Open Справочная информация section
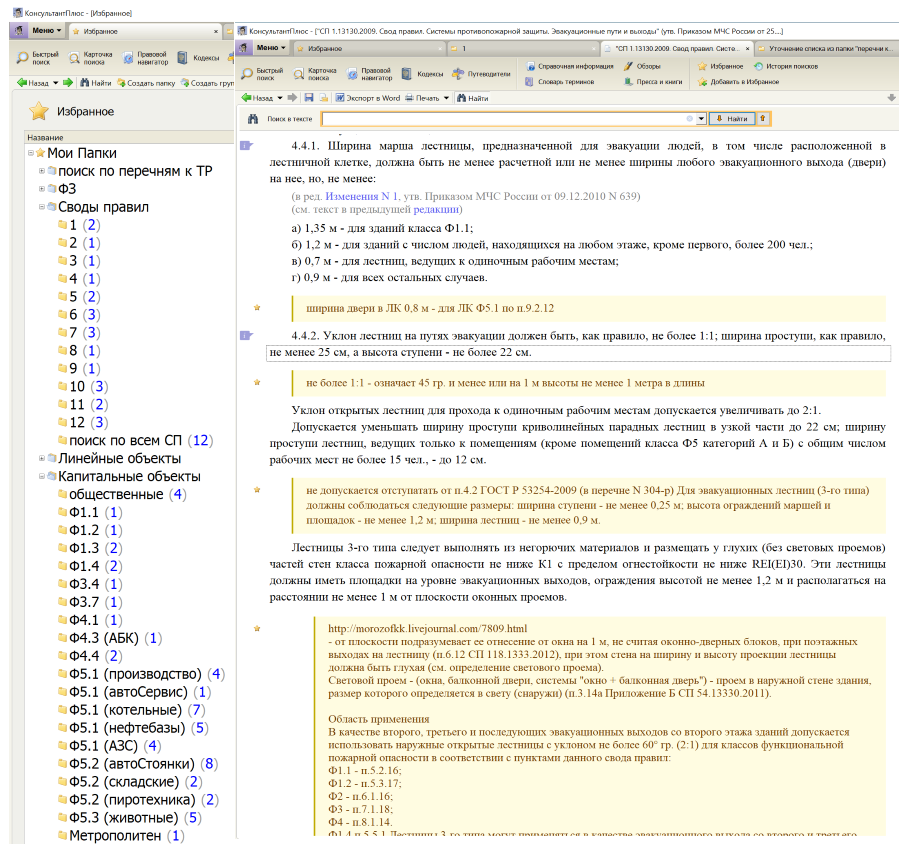The height and width of the screenshot is (844, 899). [x=569, y=67]
